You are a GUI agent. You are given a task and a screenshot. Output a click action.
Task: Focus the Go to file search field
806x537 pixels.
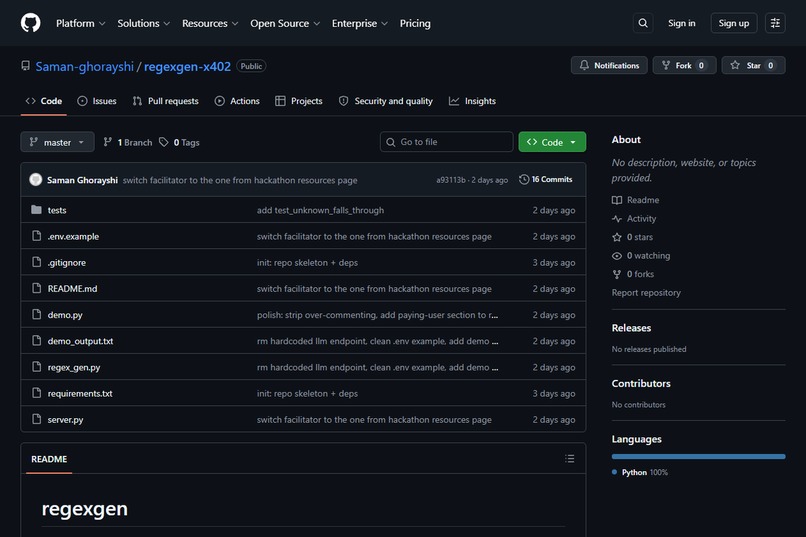(x=447, y=142)
